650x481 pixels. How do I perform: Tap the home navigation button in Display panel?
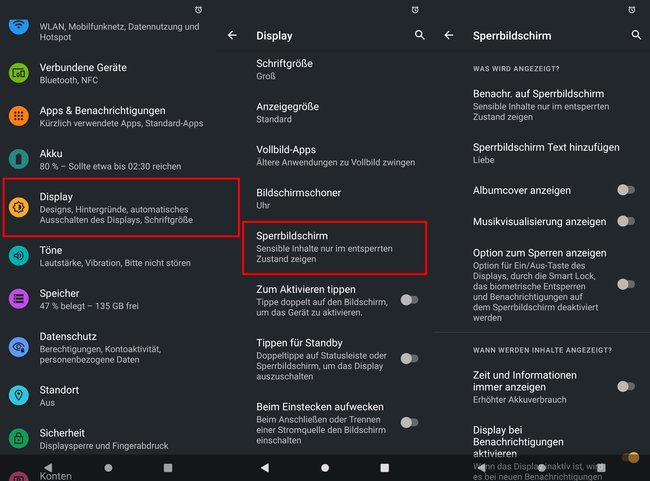pyautogui.click(x=325, y=468)
